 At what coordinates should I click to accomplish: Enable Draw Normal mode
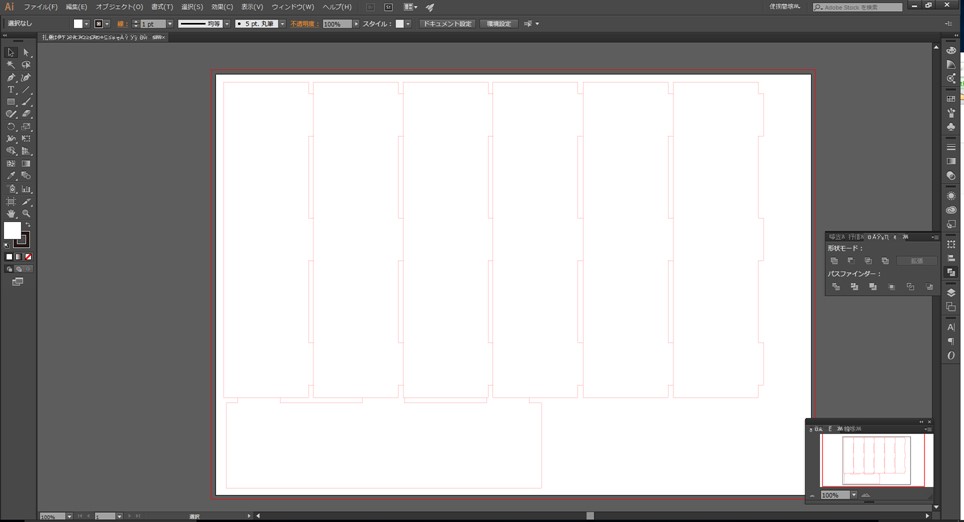point(9,269)
